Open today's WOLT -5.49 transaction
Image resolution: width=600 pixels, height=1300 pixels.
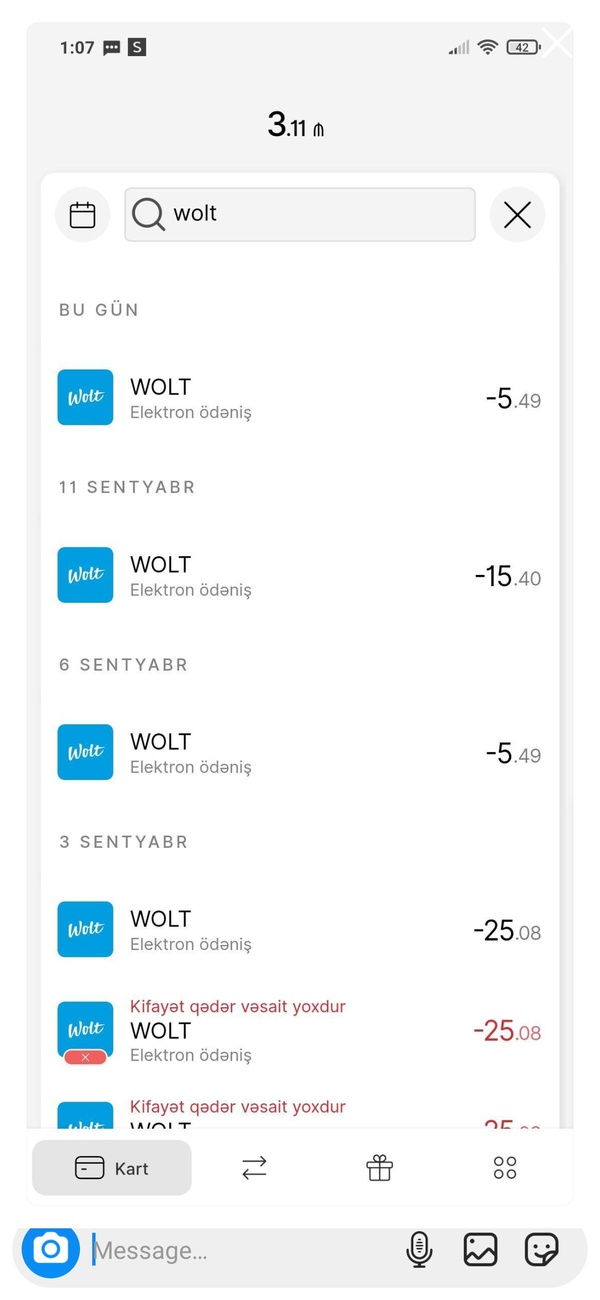pyautogui.click(x=300, y=398)
